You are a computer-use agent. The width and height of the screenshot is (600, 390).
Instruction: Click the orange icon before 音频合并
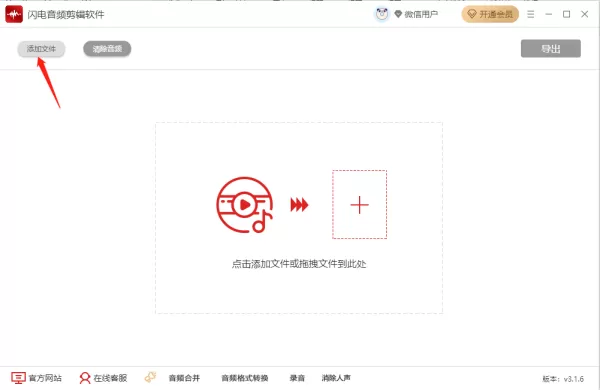click(150, 377)
